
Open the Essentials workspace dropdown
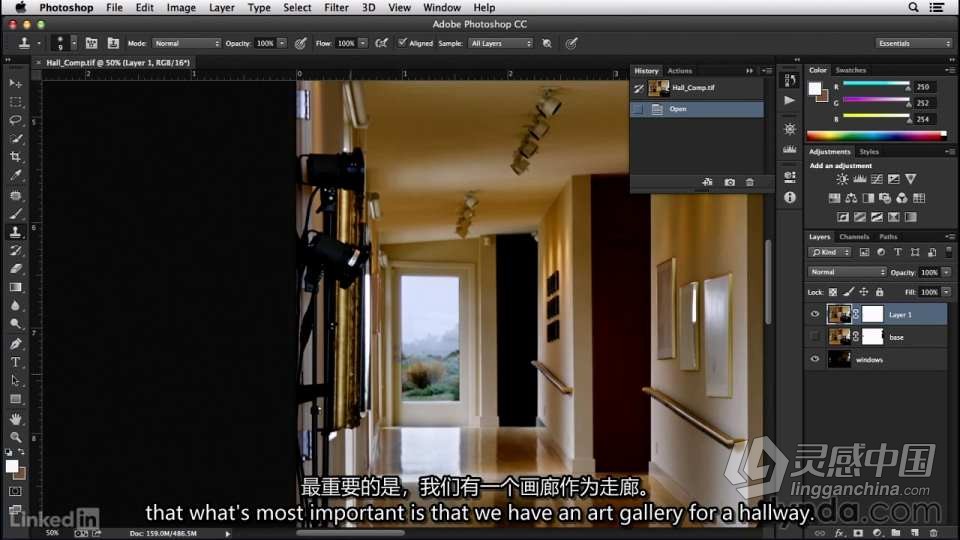pyautogui.click(x=913, y=43)
